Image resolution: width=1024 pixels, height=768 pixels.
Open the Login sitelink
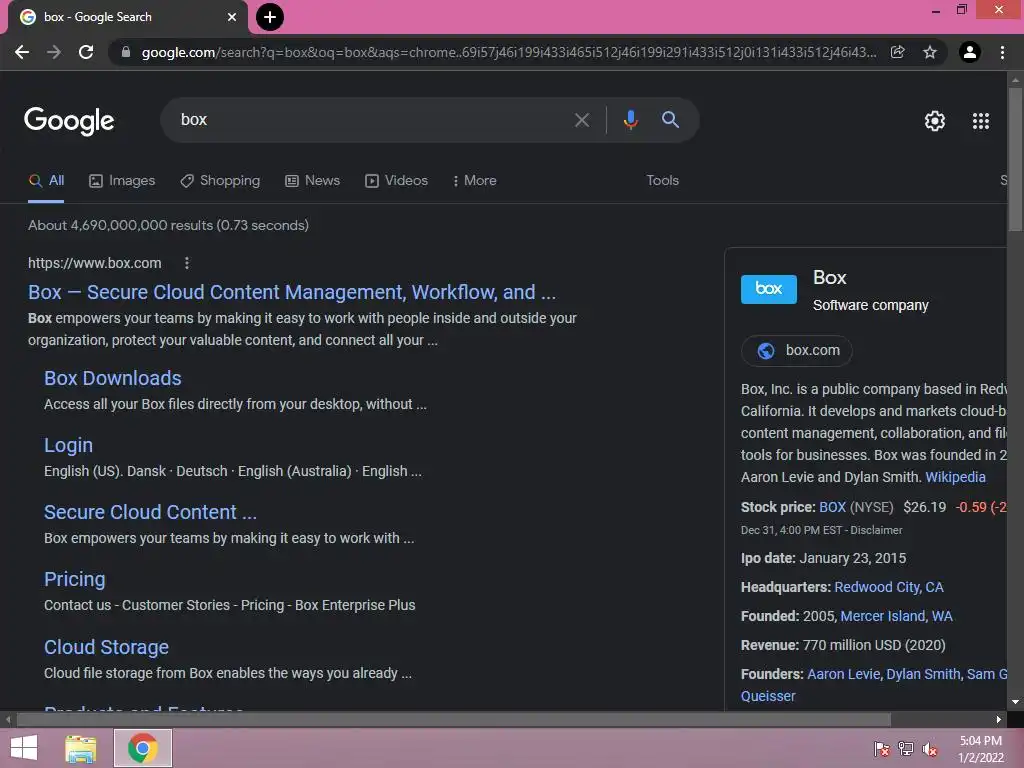coord(69,445)
